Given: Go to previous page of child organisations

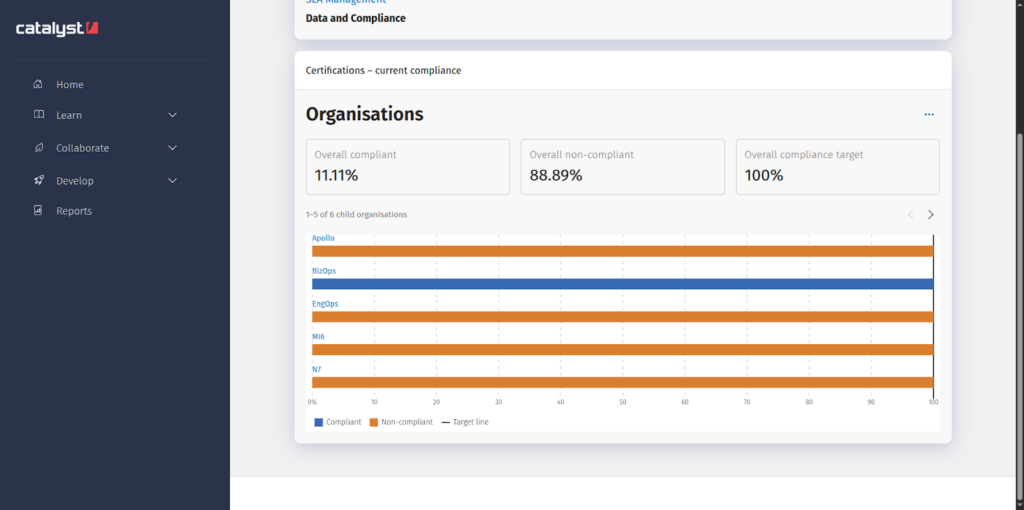Looking at the screenshot, I should click(x=910, y=215).
